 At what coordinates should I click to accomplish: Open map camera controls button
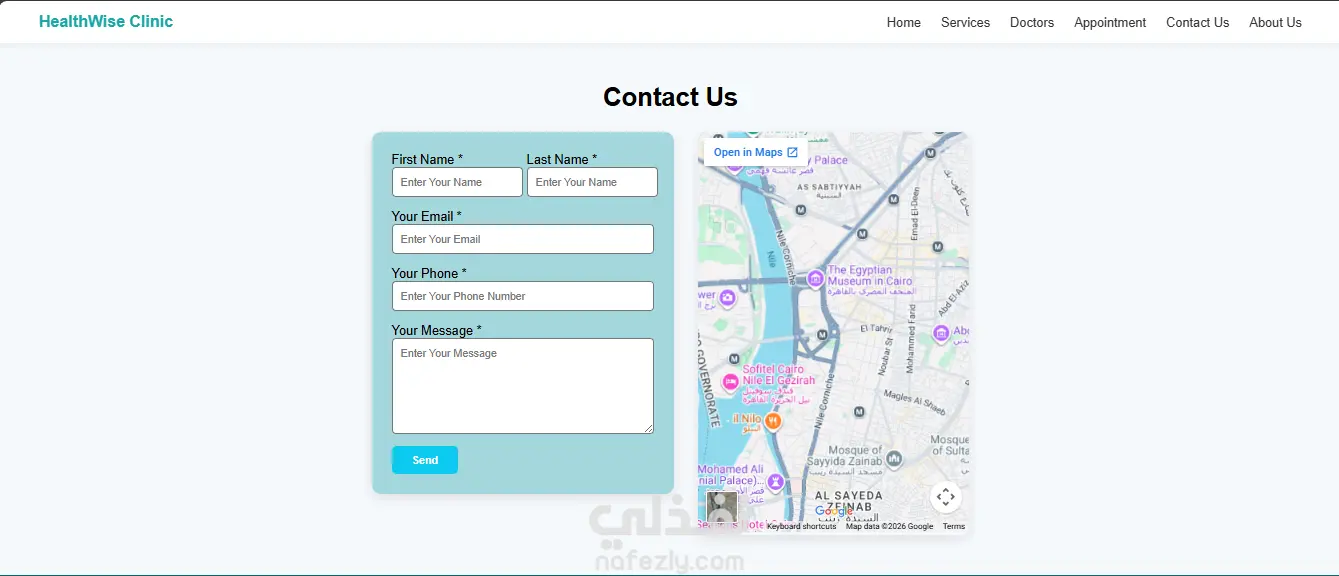click(x=946, y=497)
